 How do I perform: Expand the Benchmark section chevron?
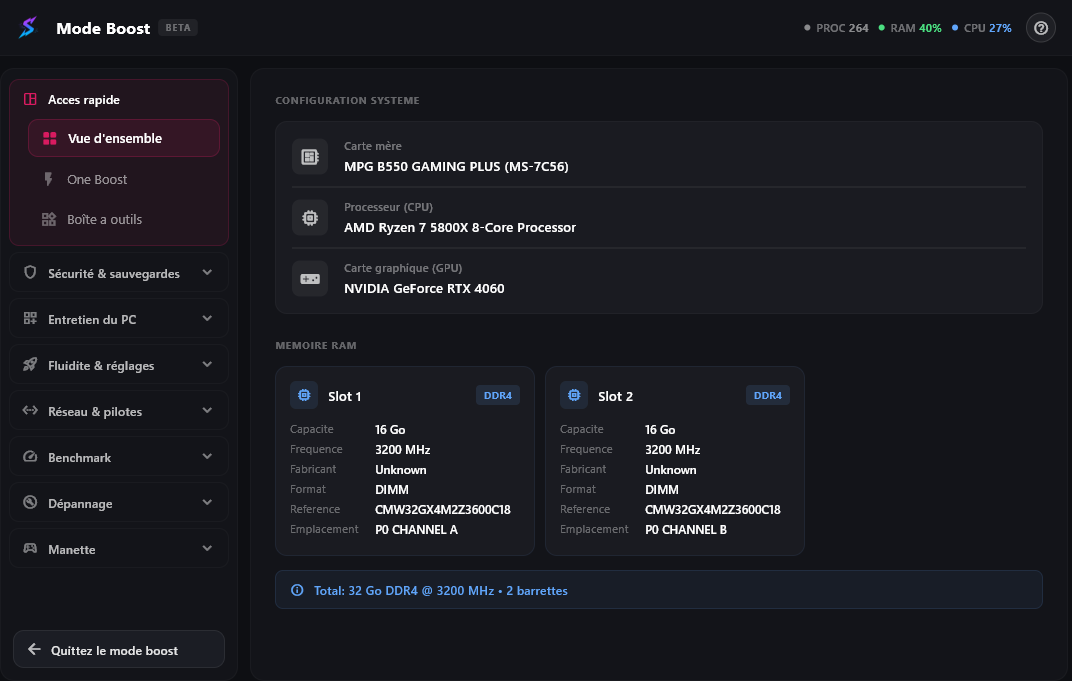click(x=207, y=456)
